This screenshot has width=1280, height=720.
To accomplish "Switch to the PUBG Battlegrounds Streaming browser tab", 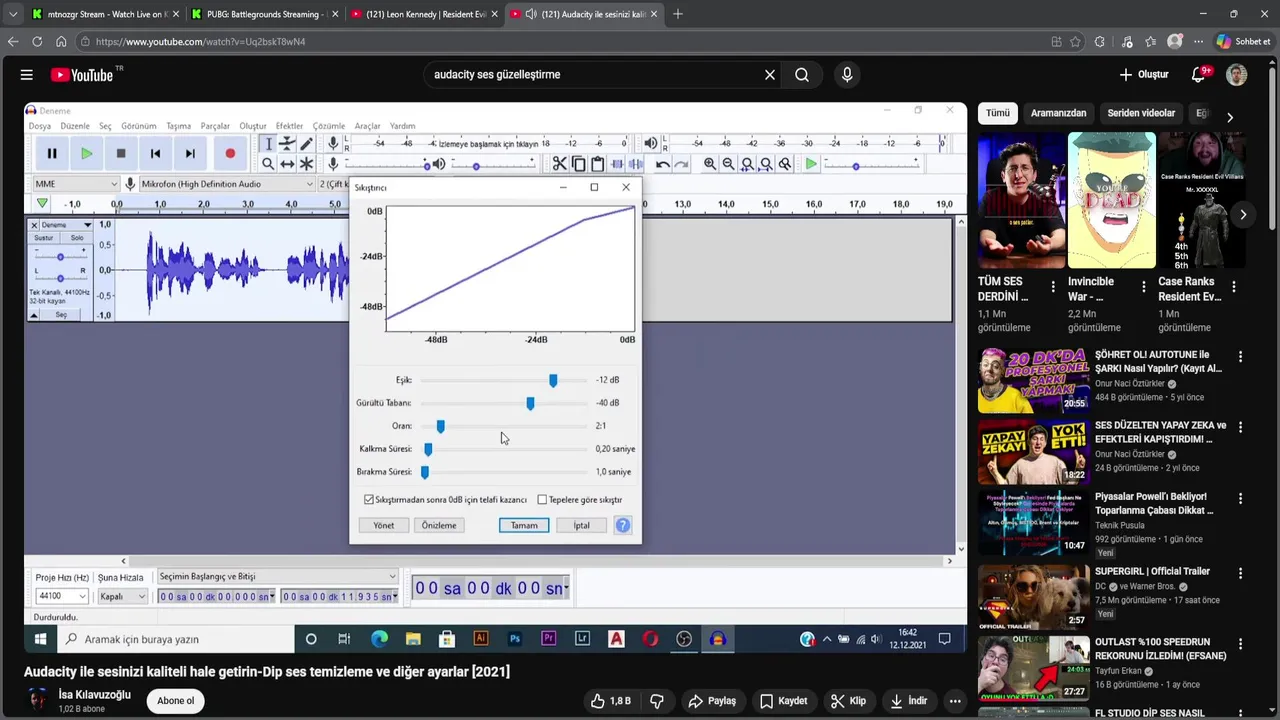I will (264, 14).
